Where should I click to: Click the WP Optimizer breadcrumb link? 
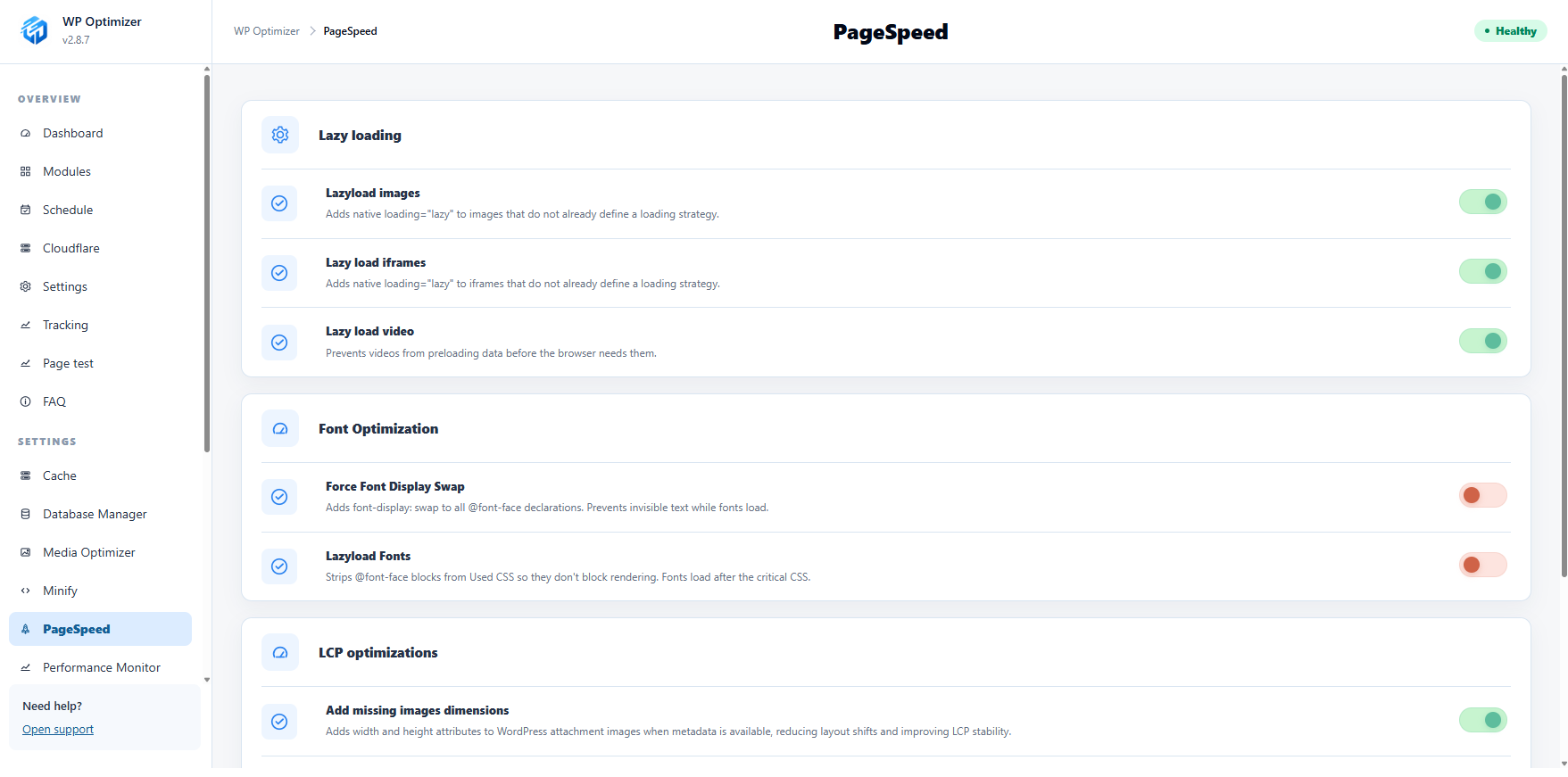267,31
